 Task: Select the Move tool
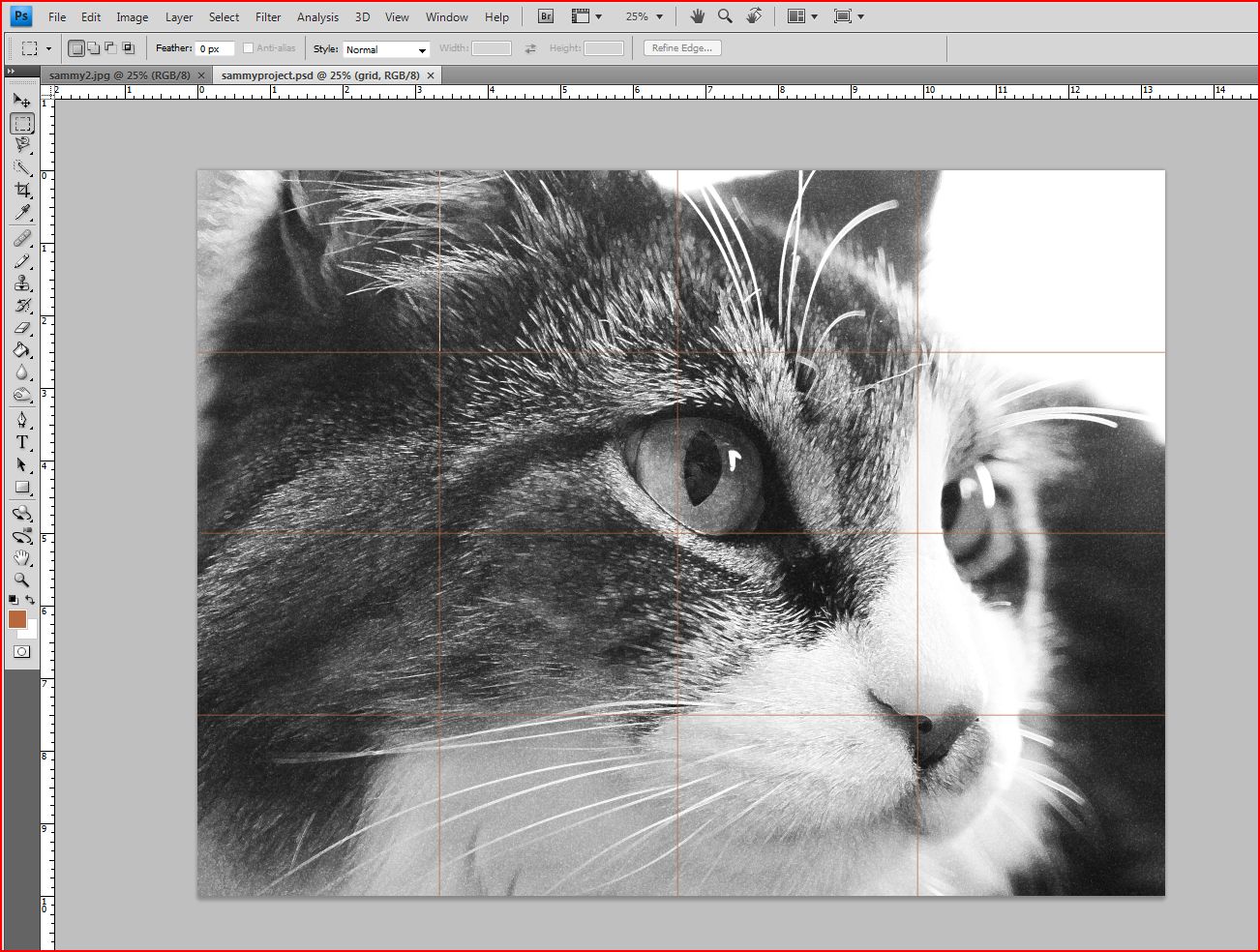tap(22, 100)
